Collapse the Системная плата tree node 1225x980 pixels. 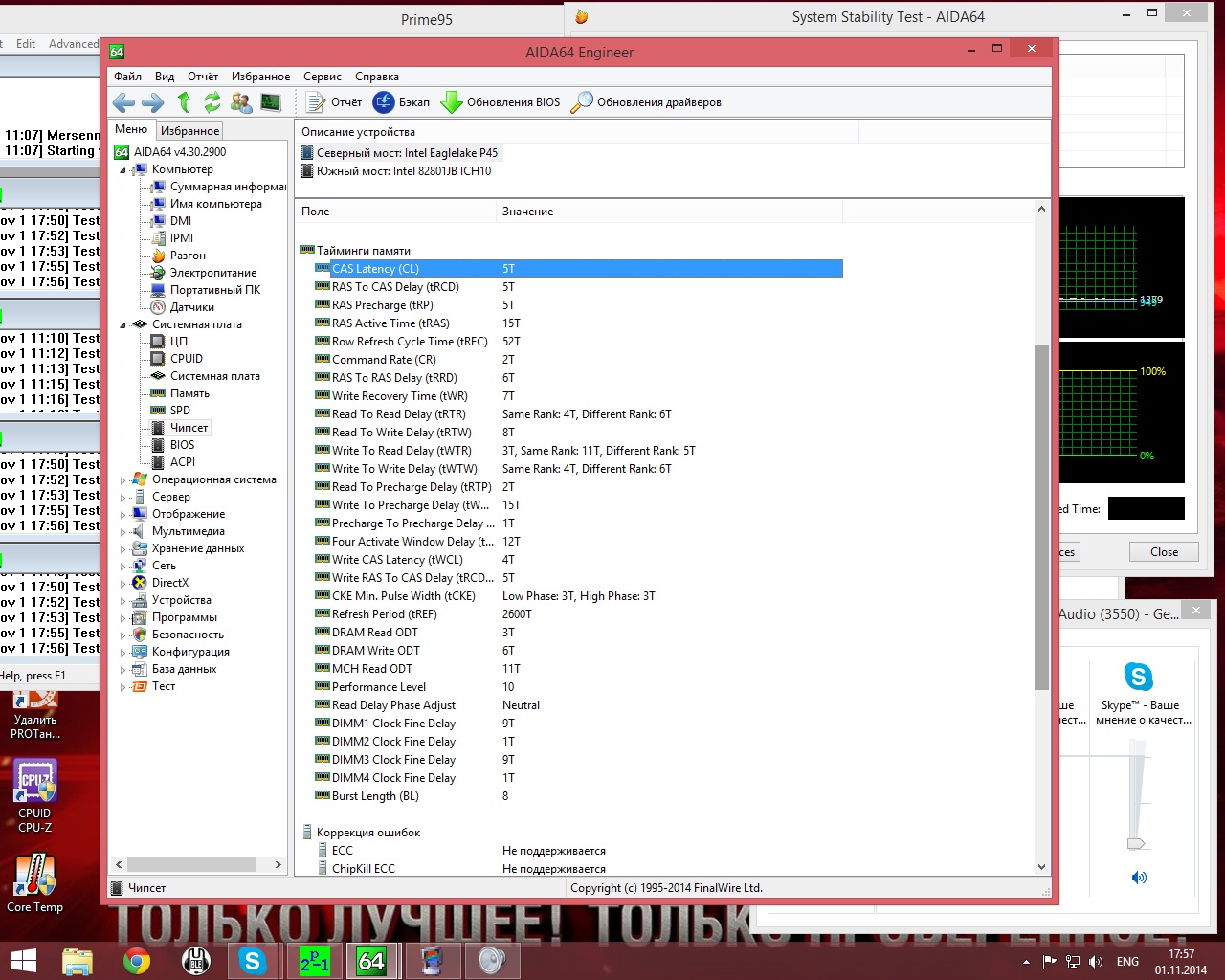coord(123,325)
